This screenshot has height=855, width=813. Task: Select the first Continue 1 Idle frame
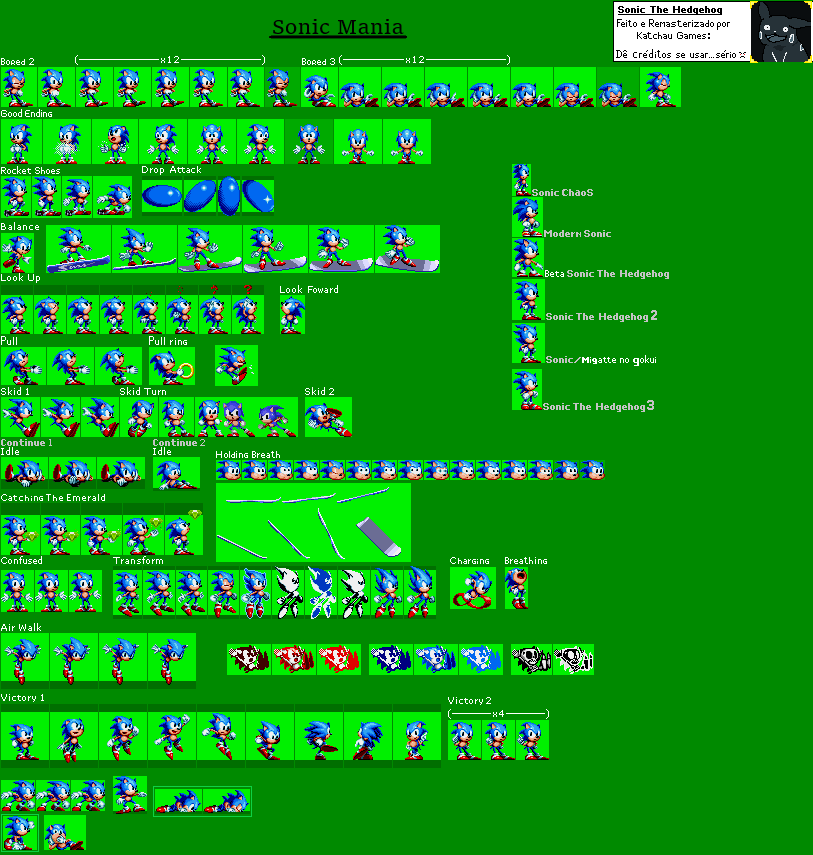[24, 472]
